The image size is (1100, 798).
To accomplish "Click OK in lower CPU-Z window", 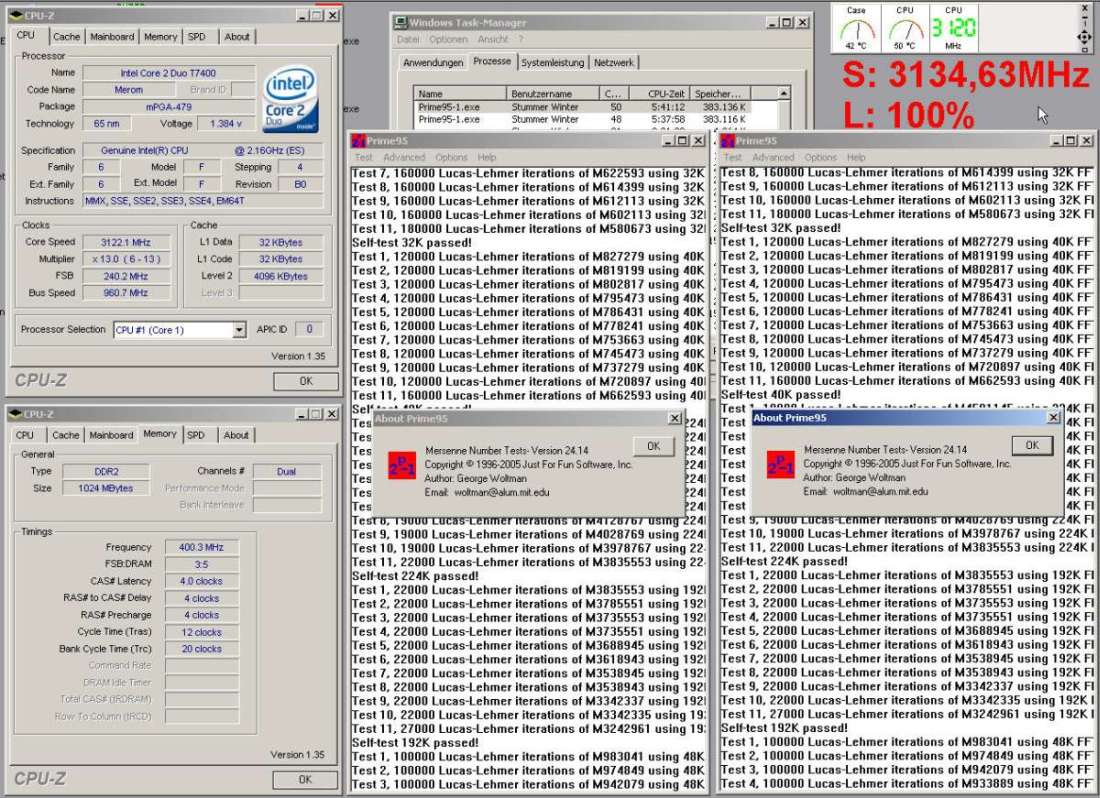I will click(305, 779).
